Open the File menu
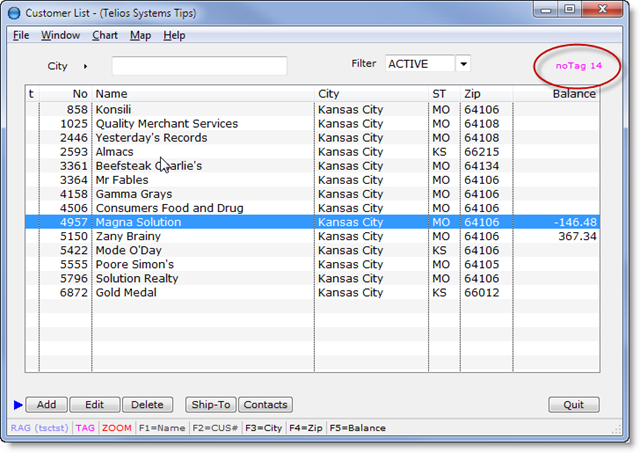Viewport: 640px width, 453px height. click(x=21, y=35)
